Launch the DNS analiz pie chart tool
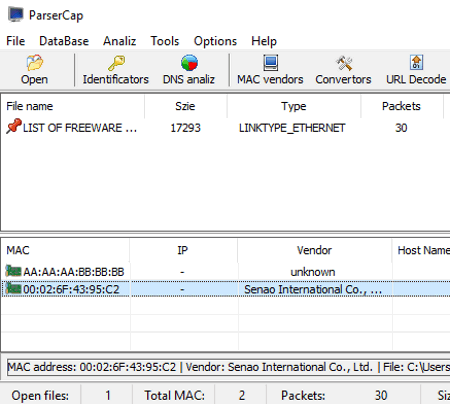The width and height of the screenshot is (450, 404). (189, 63)
